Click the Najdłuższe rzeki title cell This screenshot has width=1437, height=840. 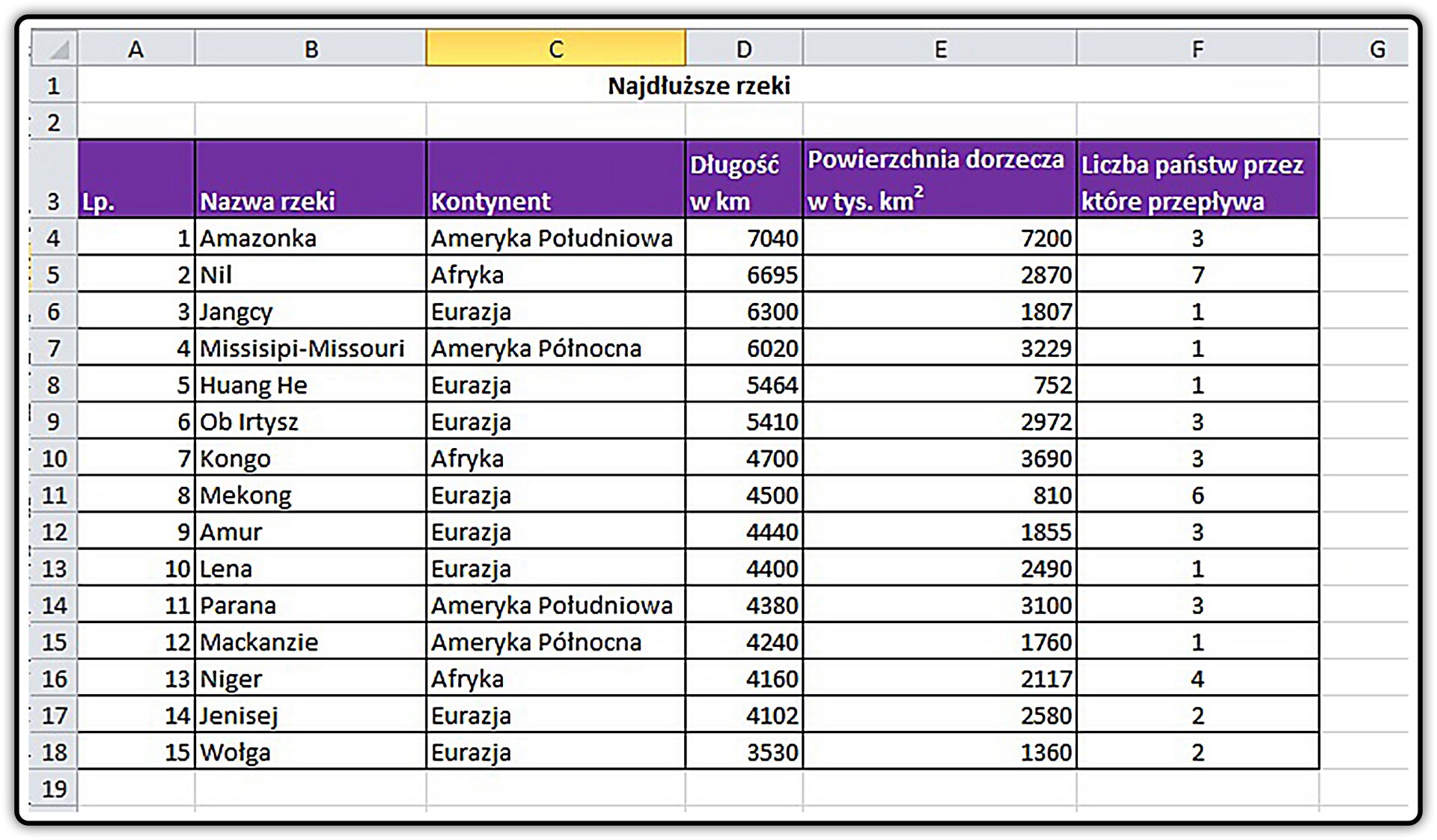coord(698,85)
